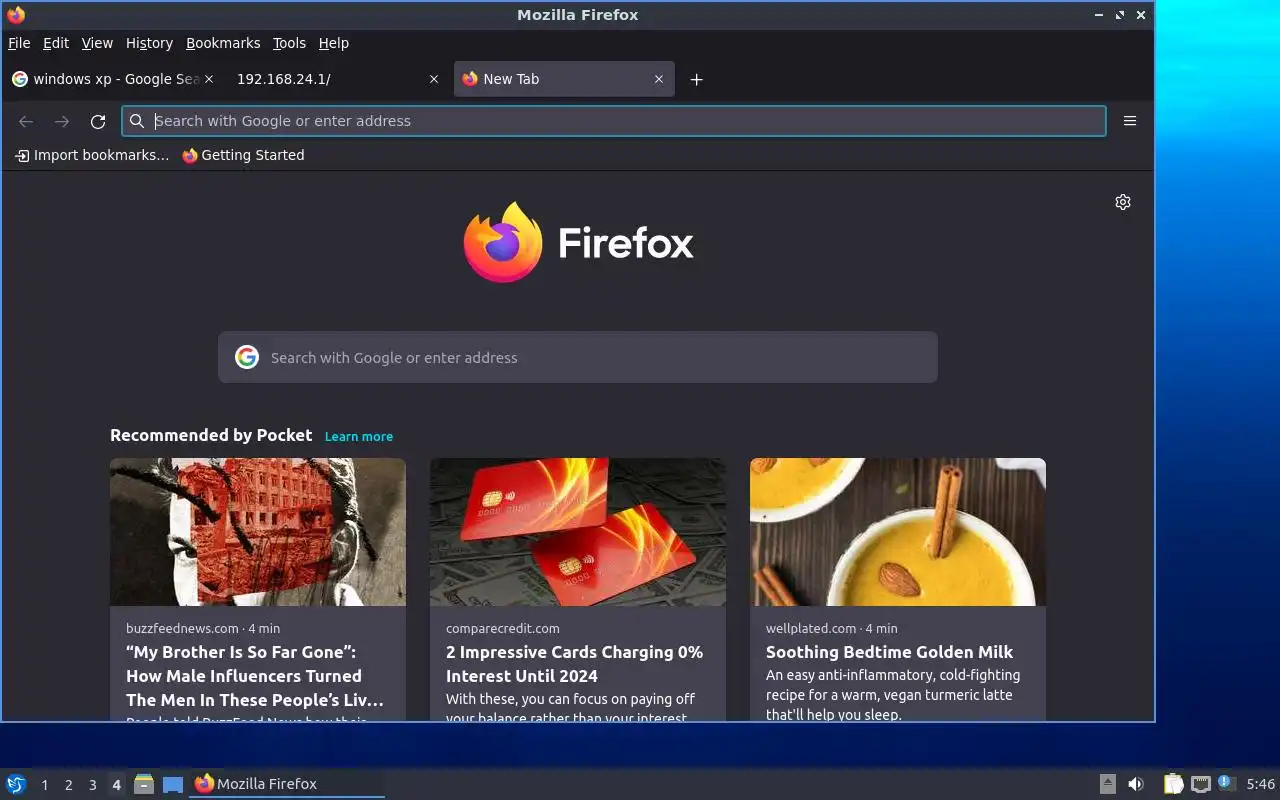Open the Help menu
The image size is (1280, 800).
334,43
